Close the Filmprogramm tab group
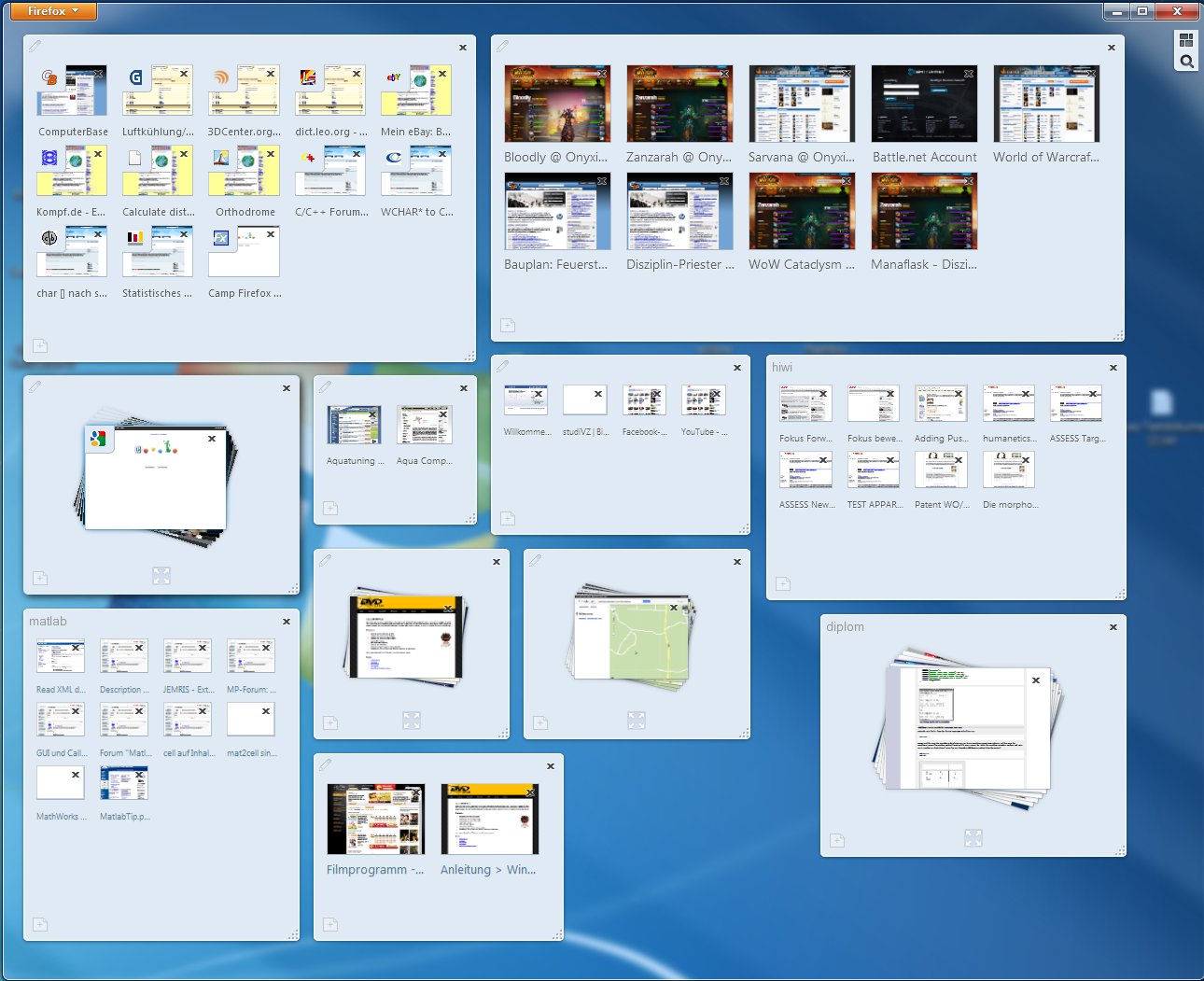This screenshot has height=981, width=1204. point(551,766)
